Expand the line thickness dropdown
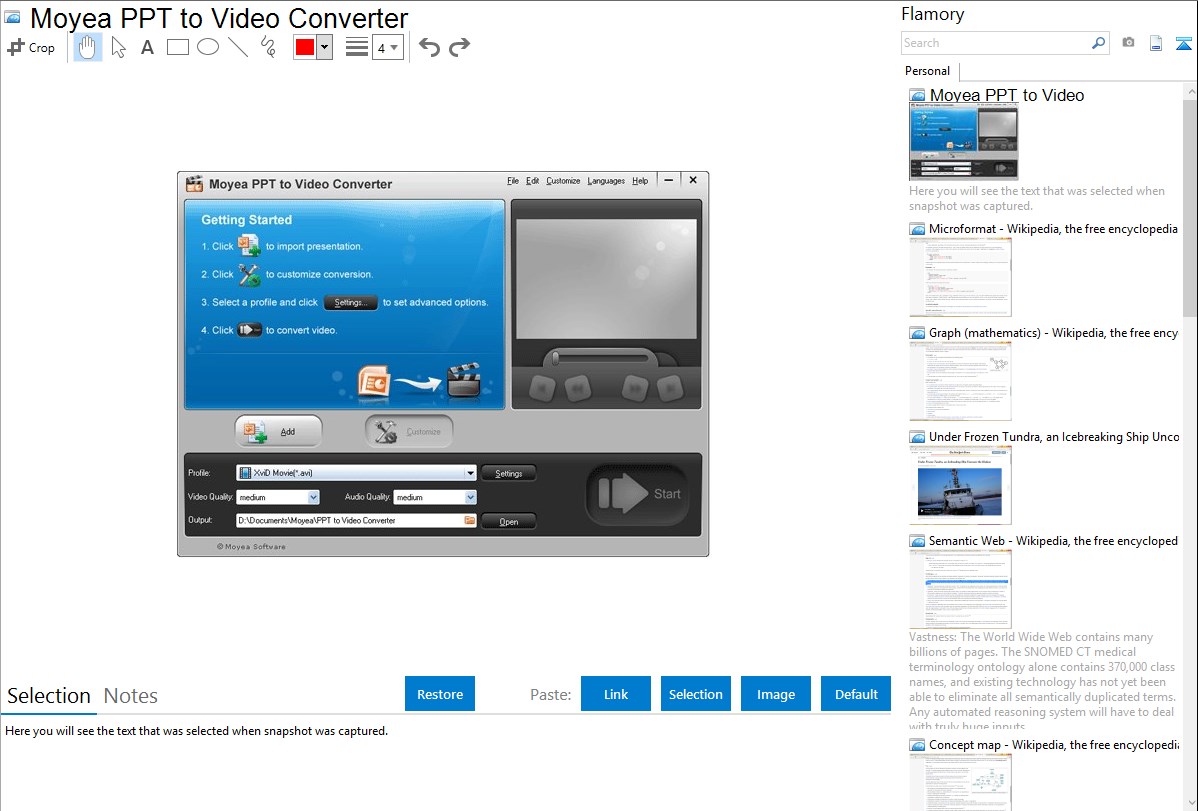 pyautogui.click(x=387, y=47)
